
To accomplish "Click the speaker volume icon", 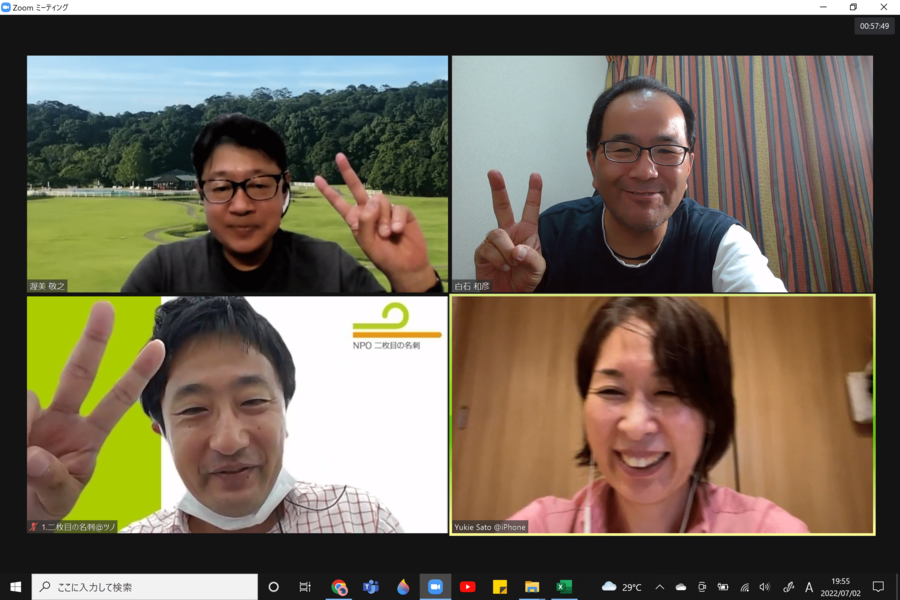I will coord(765,587).
